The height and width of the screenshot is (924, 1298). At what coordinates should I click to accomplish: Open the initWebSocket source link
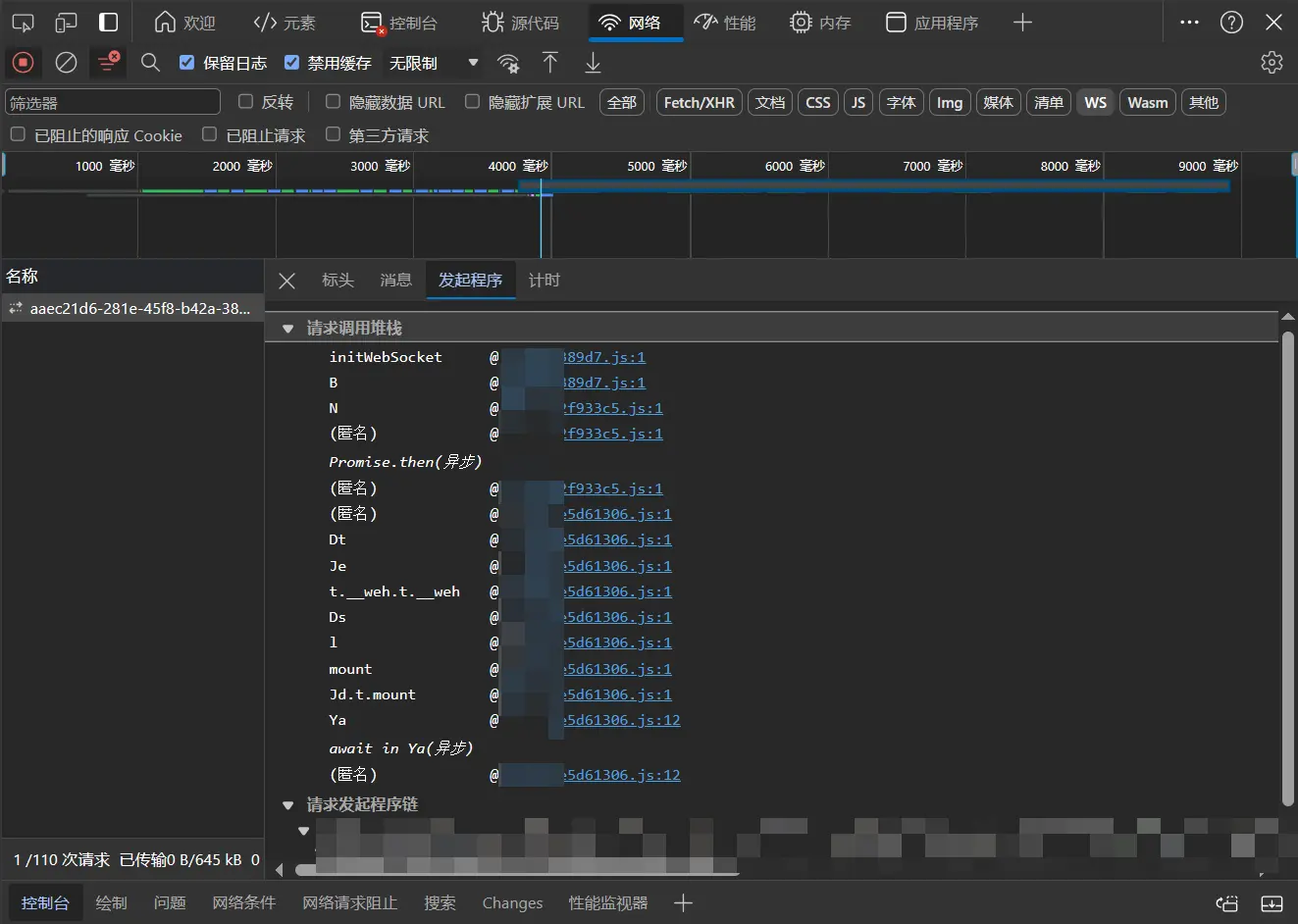tap(603, 357)
